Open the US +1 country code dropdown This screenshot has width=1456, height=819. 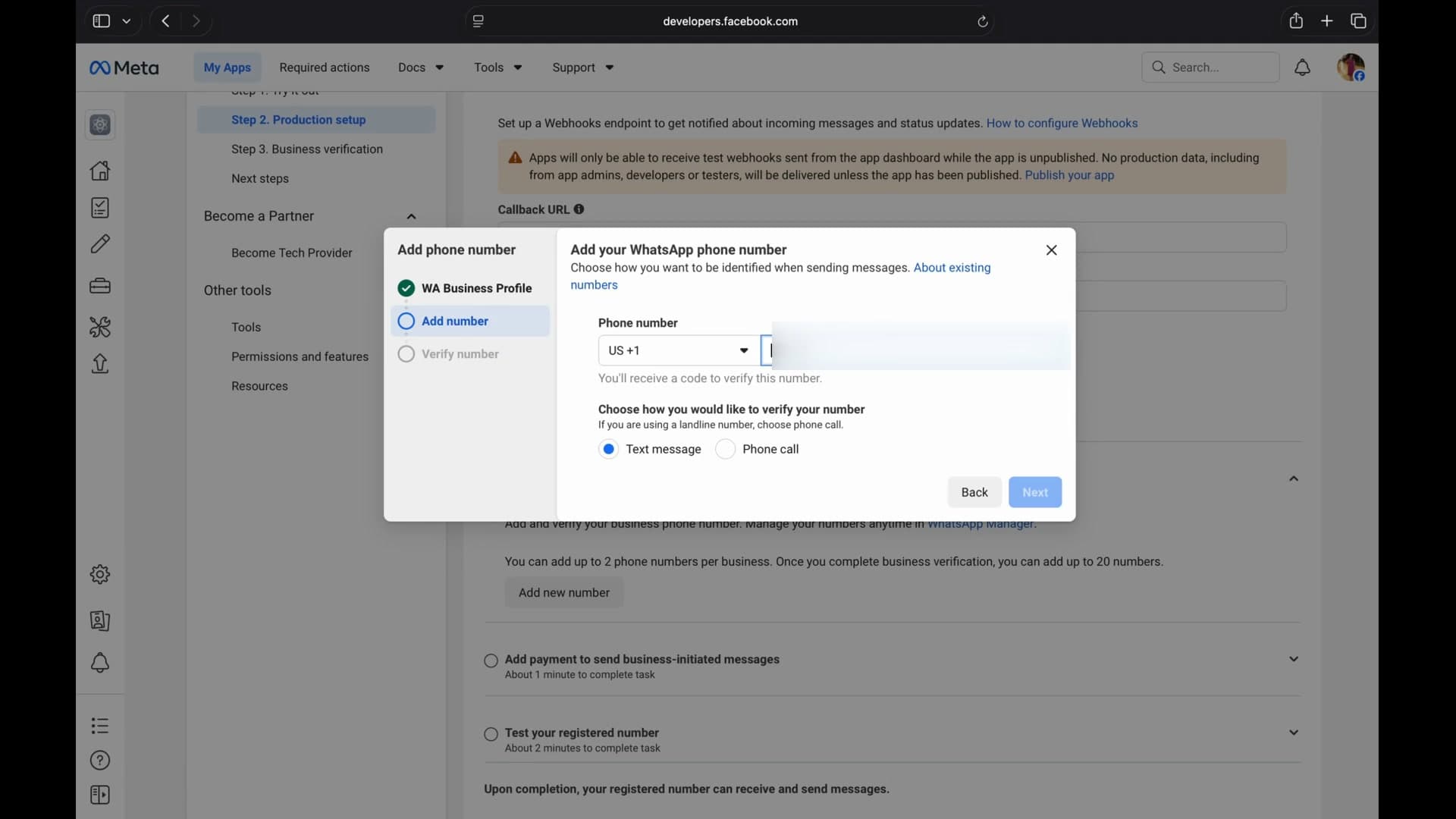pyautogui.click(x=679, y=351)
